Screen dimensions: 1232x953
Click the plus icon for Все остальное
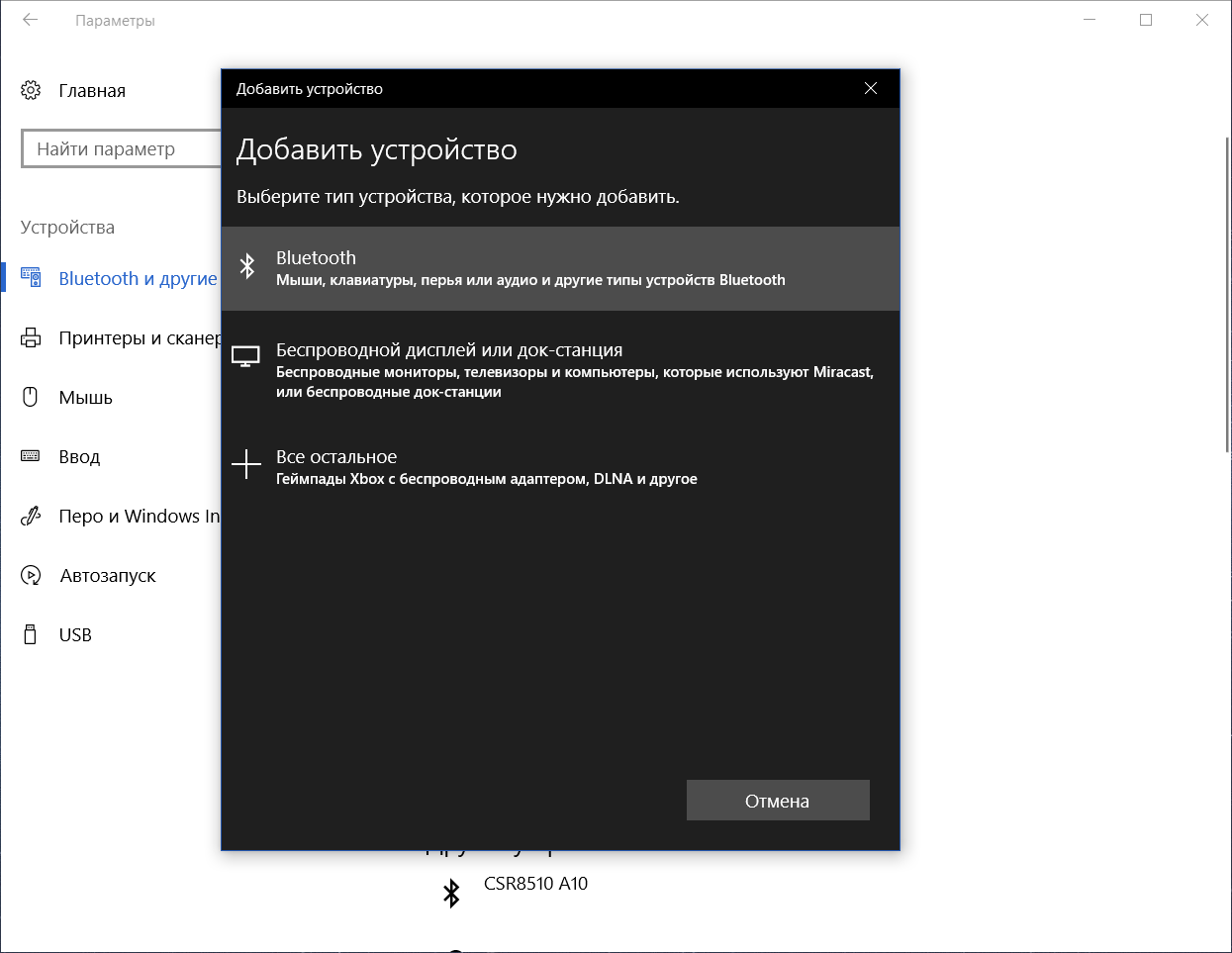click(245, 464)
